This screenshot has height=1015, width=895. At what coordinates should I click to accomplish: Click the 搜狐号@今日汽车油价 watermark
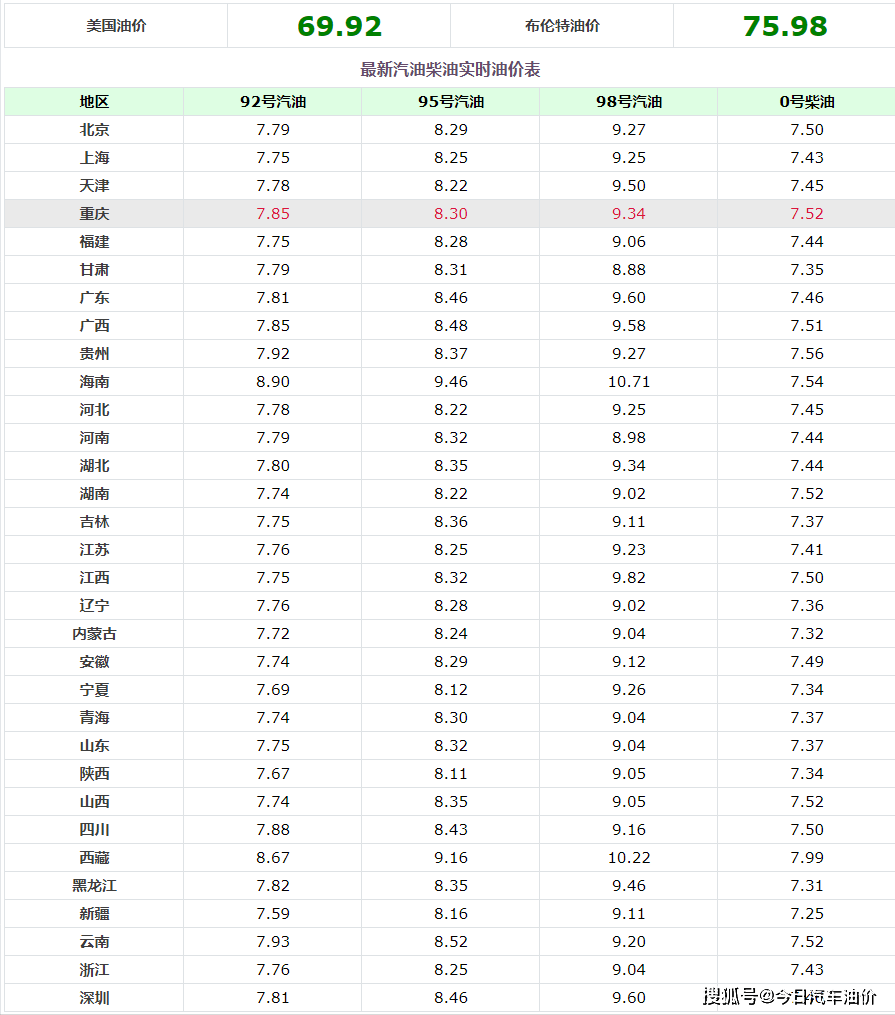790,996
